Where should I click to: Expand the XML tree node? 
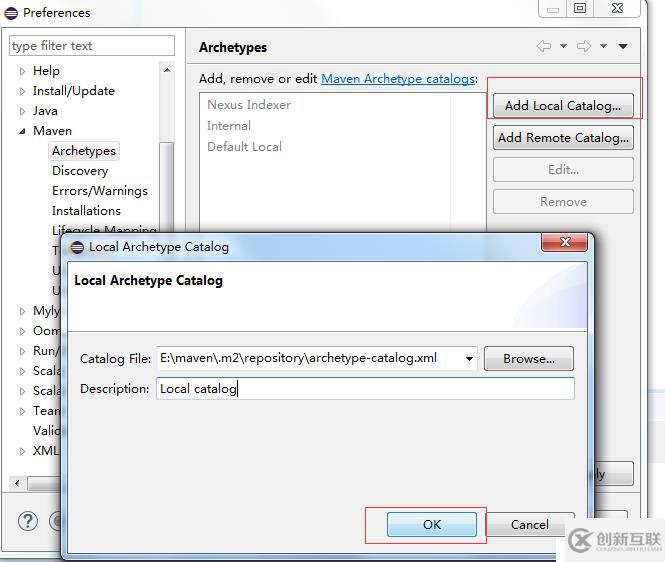(x=22, y=451)
